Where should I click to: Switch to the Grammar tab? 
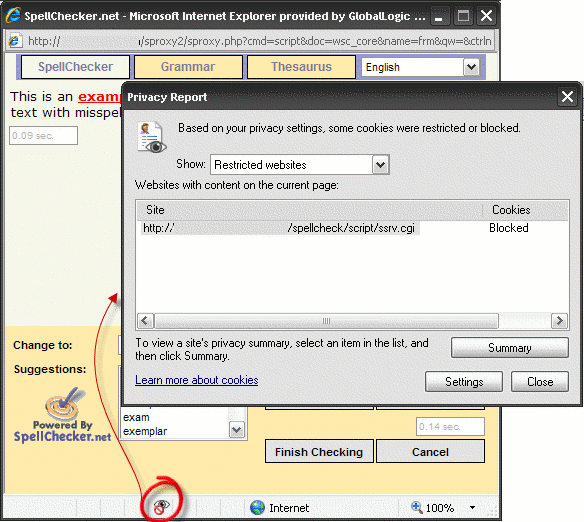point(188,67)
